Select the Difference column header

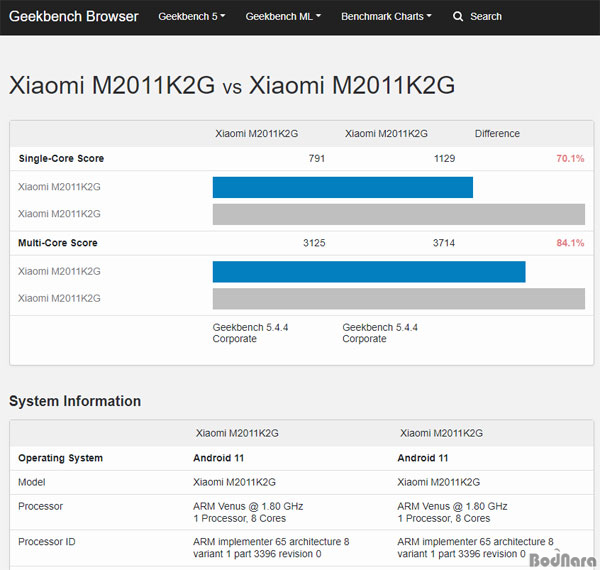click(x=497, y=134)
